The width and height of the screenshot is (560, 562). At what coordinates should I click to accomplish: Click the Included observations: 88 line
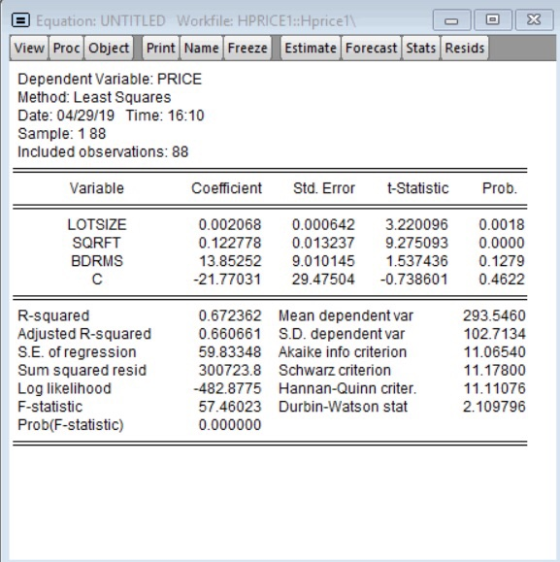(103, 152)
